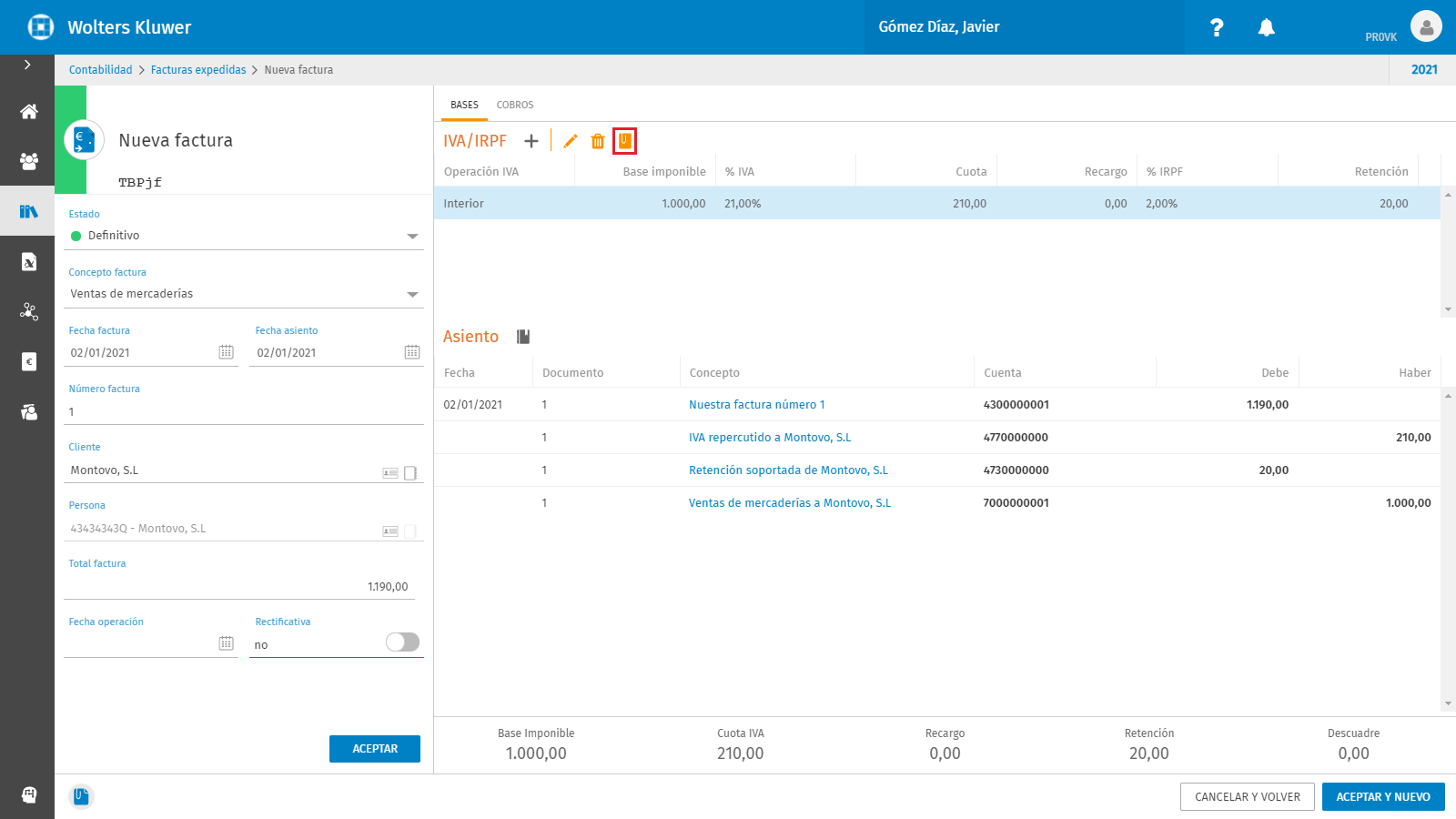Expand the Estado dropdown
Screen dimensions: 1456x819
412,237
